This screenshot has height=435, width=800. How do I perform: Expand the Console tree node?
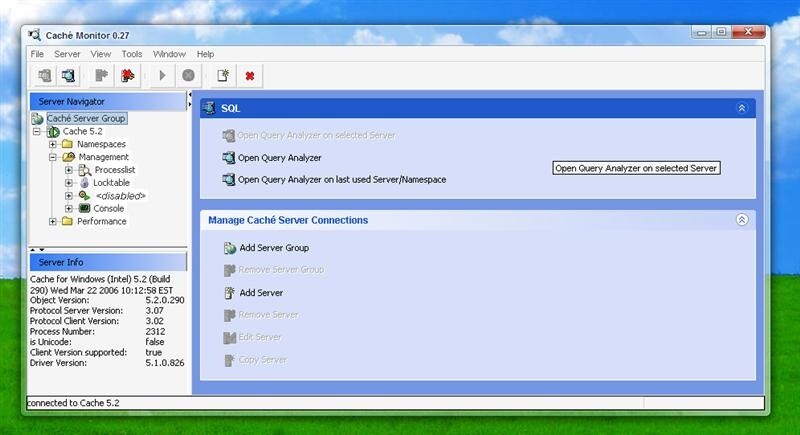point(69,208)
